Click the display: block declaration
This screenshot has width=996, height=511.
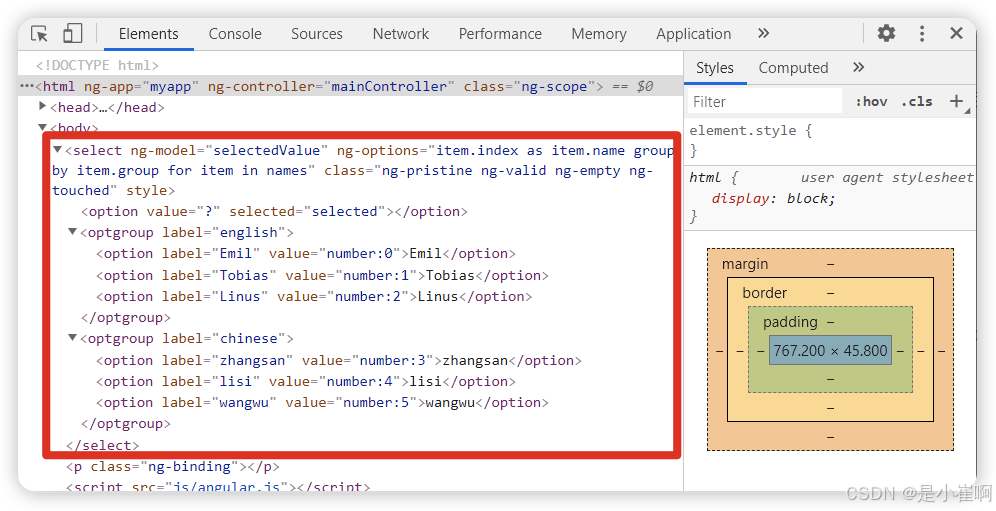(x=773, y=198)
